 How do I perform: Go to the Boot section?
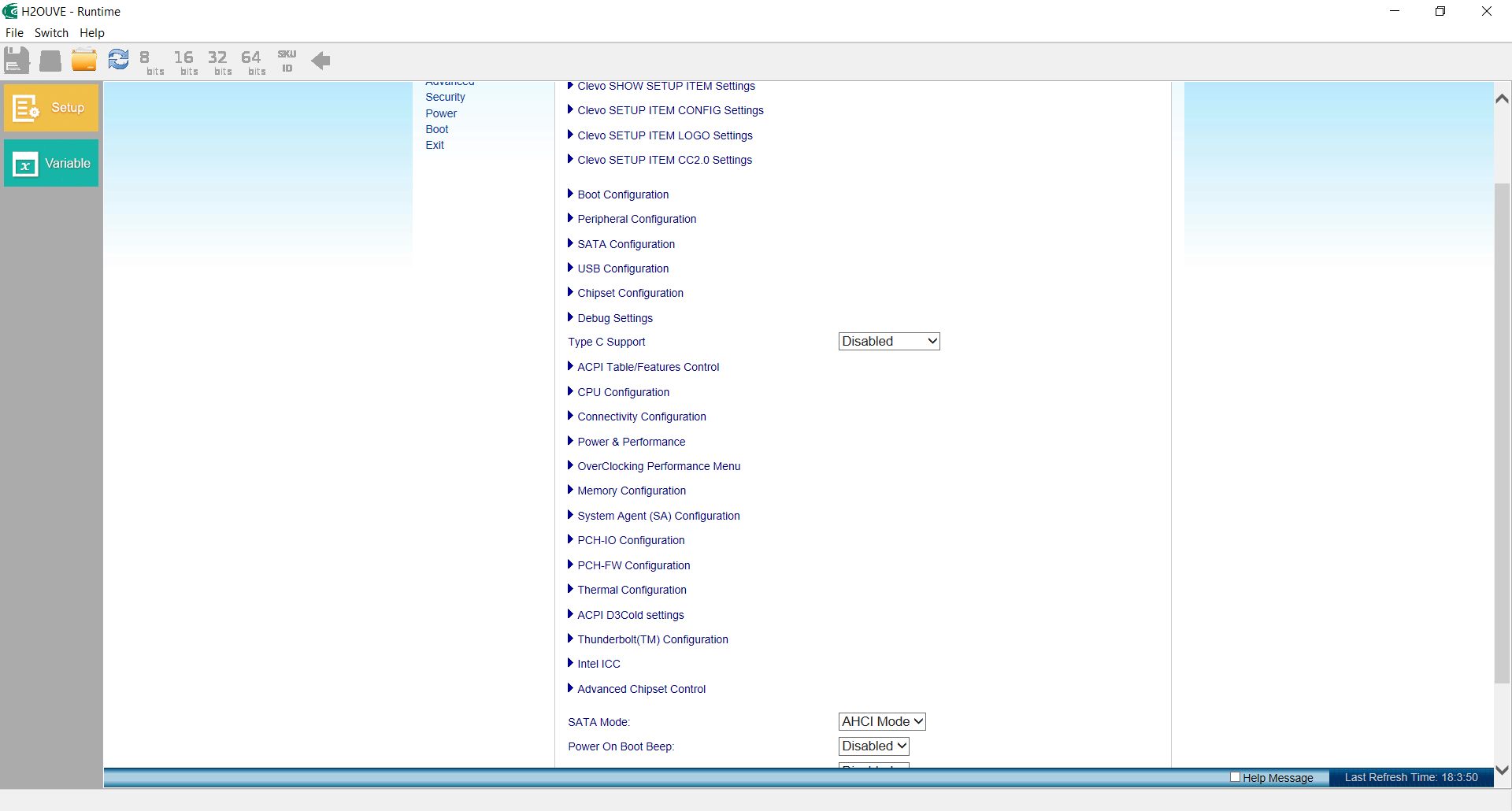pos(437,129)
